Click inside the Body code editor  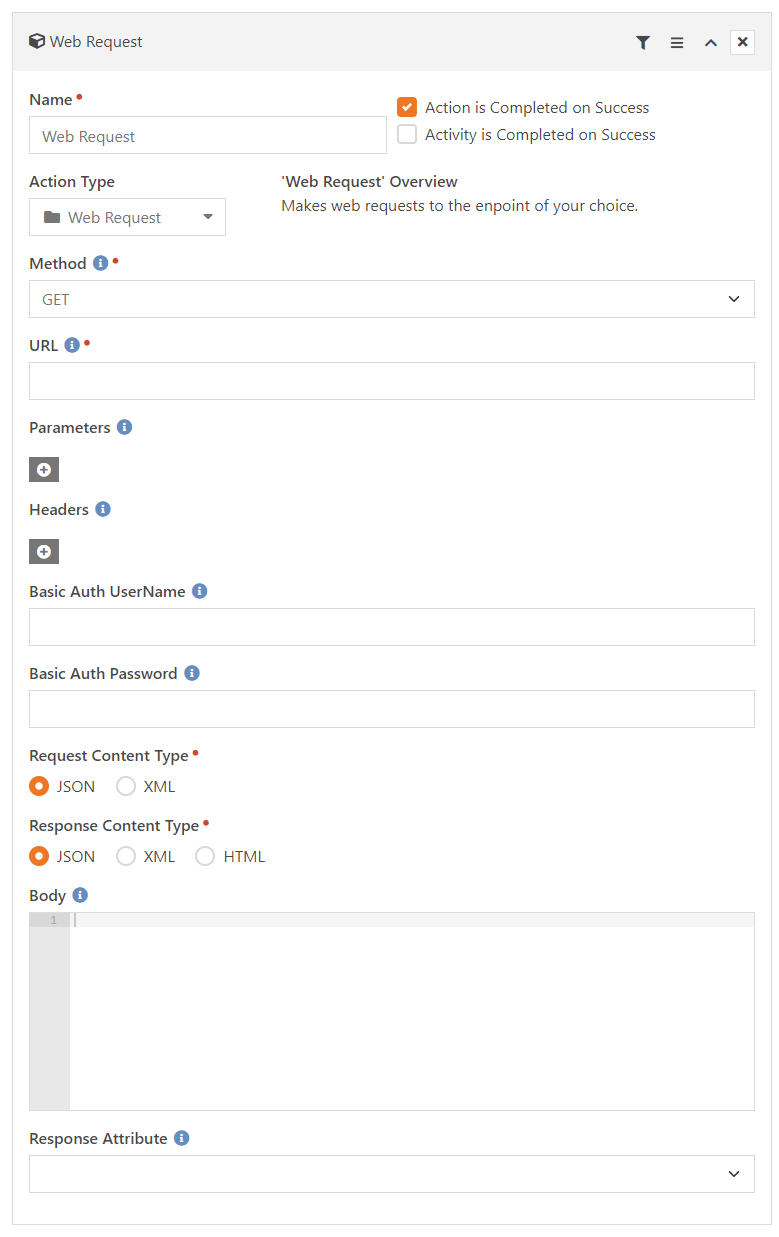pyautogui.click(x=412, y=1011)
